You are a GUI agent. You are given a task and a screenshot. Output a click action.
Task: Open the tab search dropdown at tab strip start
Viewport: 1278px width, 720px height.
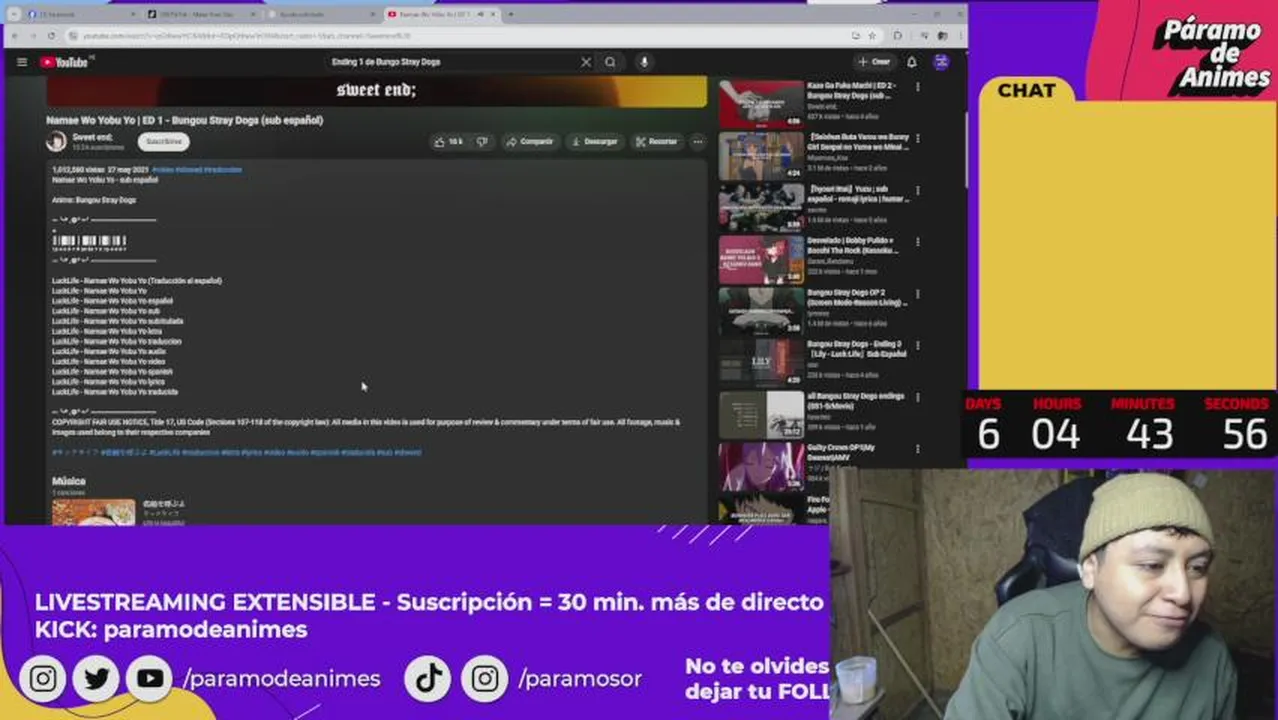(14, 14)
